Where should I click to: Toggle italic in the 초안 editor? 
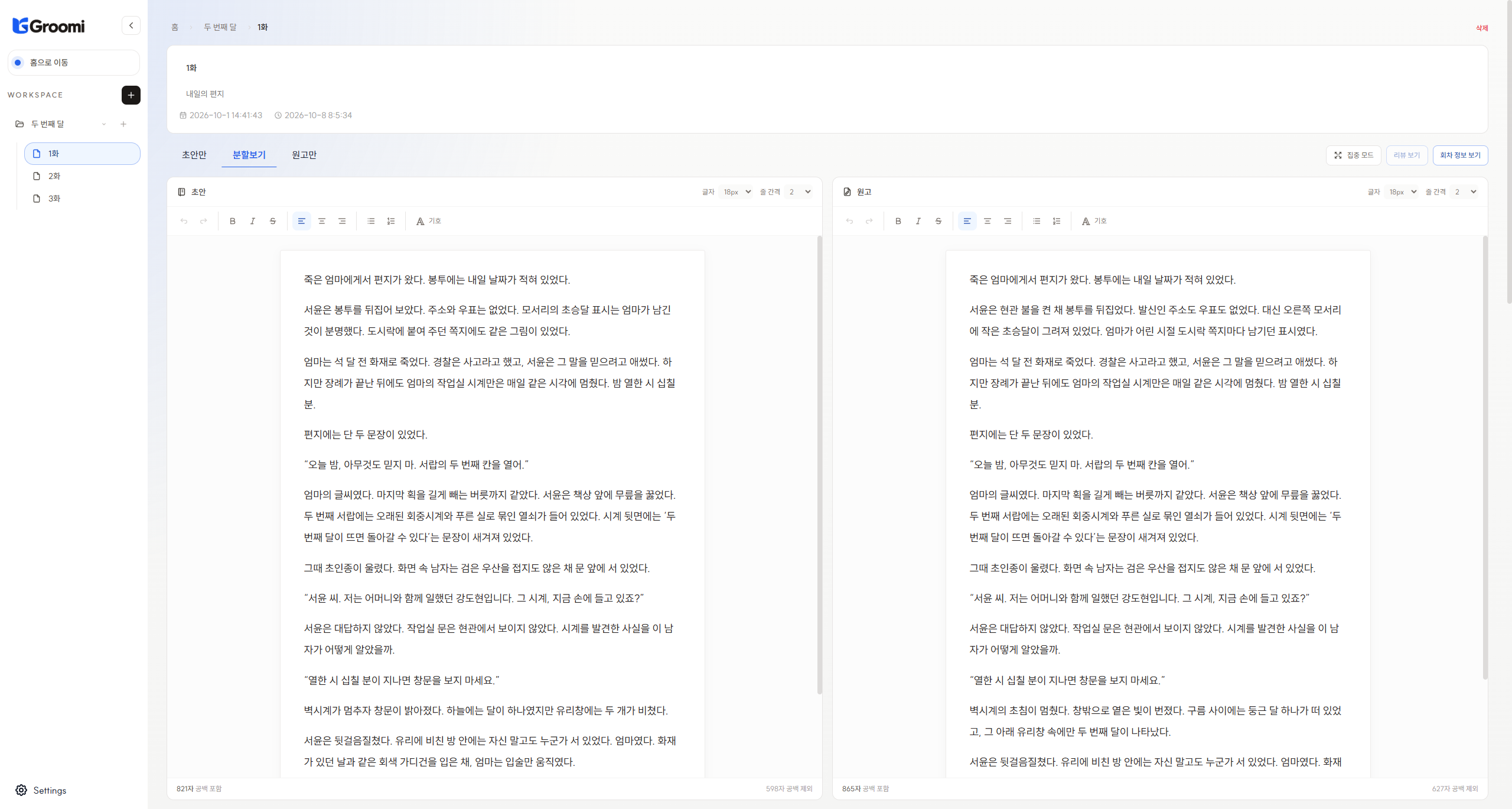coord(253,222)
